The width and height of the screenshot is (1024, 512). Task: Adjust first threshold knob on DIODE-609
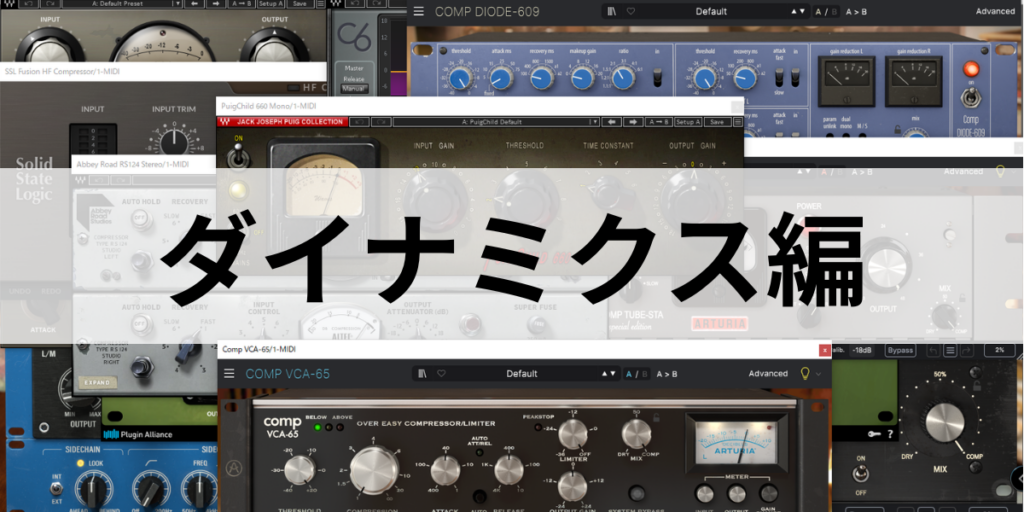click(x=460, y=78)
